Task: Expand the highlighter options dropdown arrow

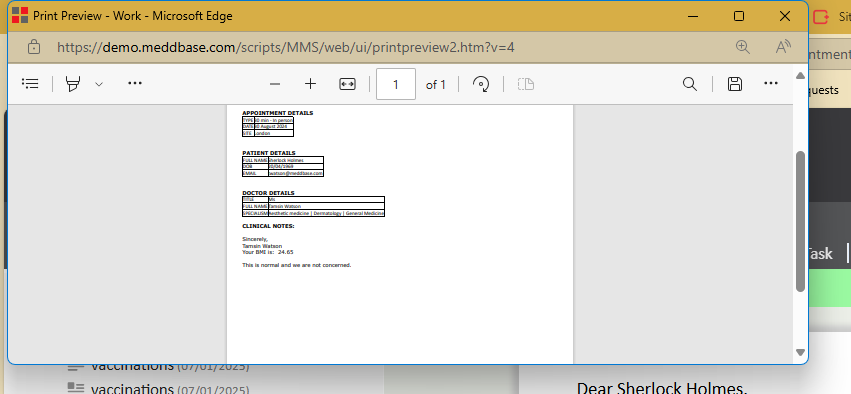Action: click(99, 84)
